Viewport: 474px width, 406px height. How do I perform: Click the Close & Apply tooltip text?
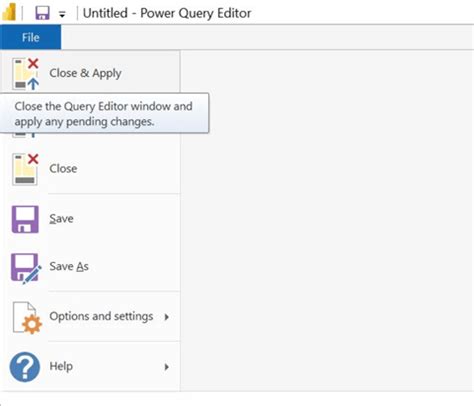(103, 114)
